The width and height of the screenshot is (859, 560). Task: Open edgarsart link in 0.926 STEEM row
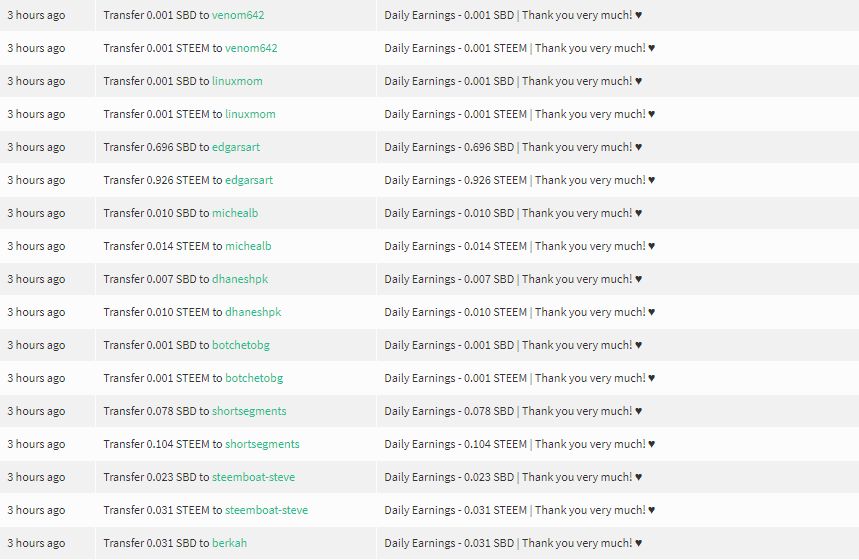[x=249, y=180]
